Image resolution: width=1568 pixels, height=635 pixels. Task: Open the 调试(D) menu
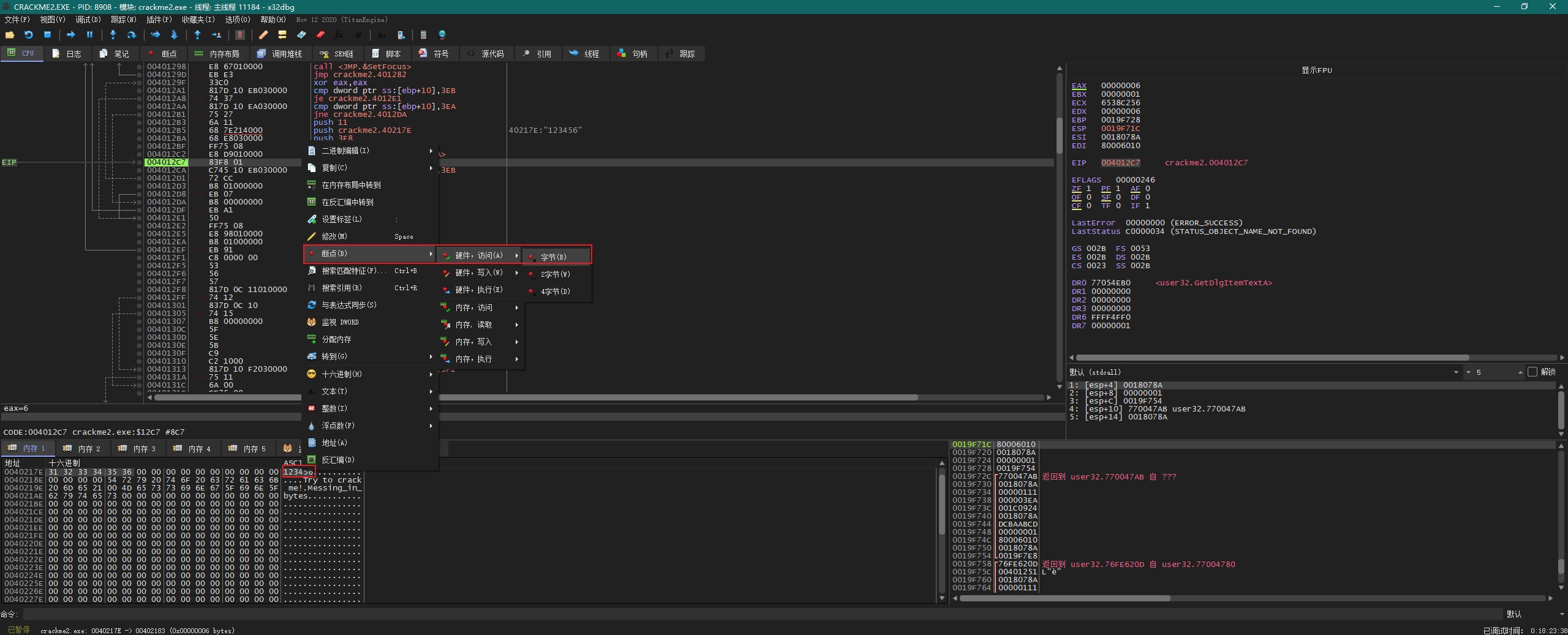pos(88,20)
